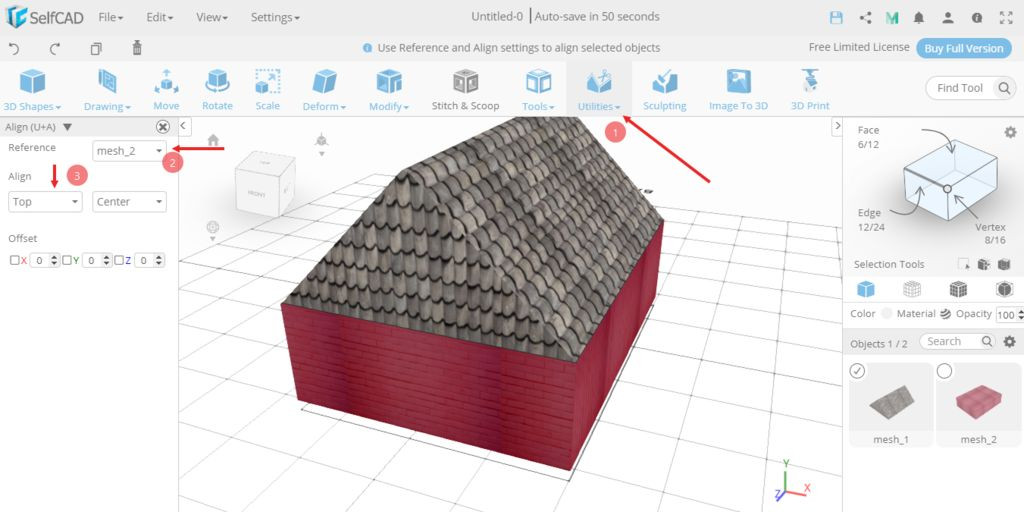Enable the X offset checkbox

(14, 260)
